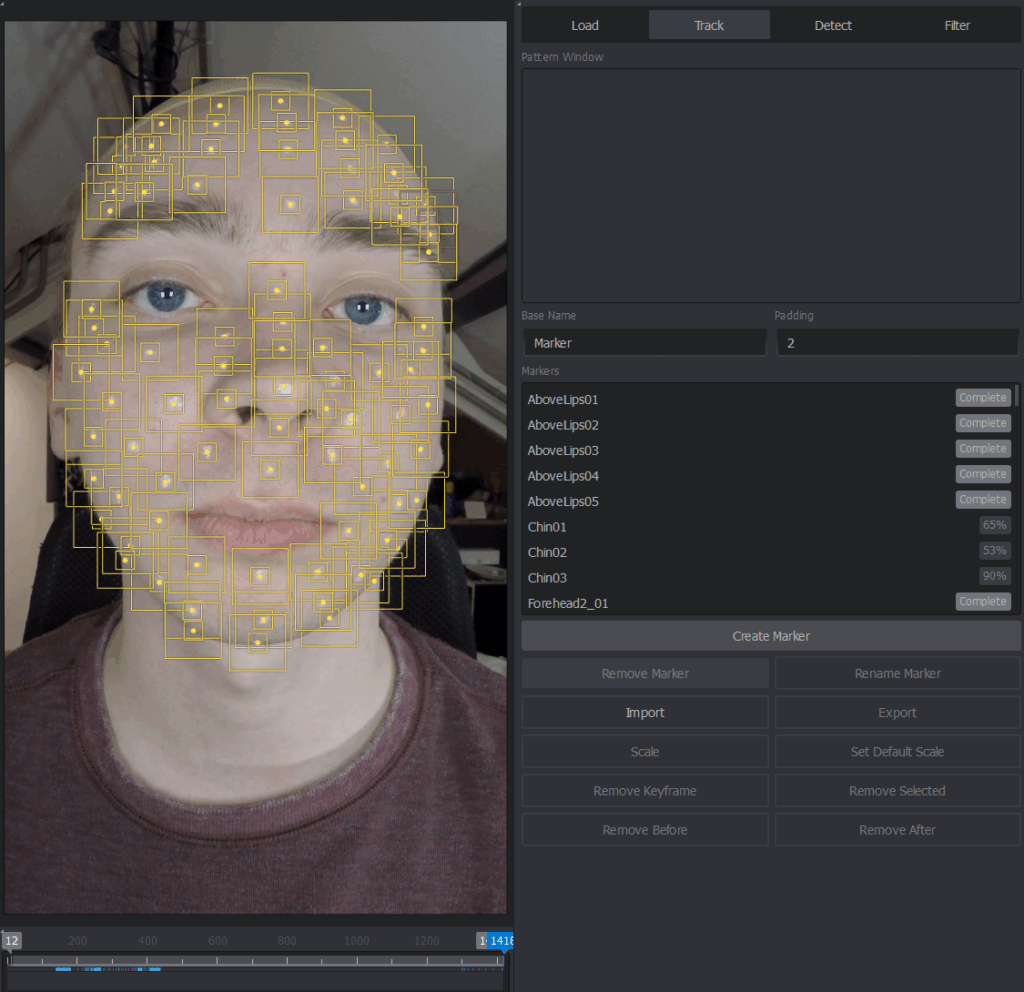Click the Scale button
Viewport: 1024px width, 992px height.
coord(645,752)
